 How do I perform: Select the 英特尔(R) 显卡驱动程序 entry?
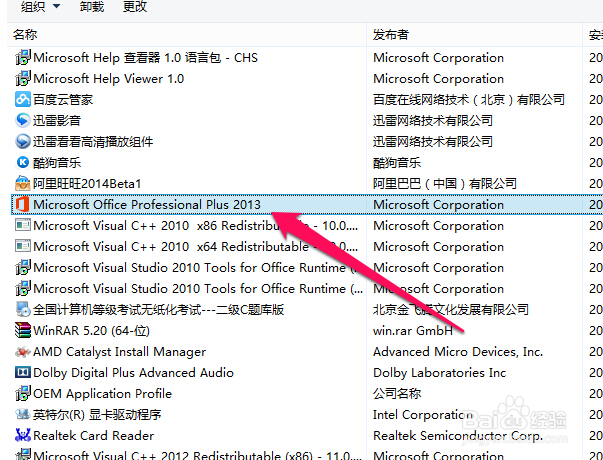[97, 415]
